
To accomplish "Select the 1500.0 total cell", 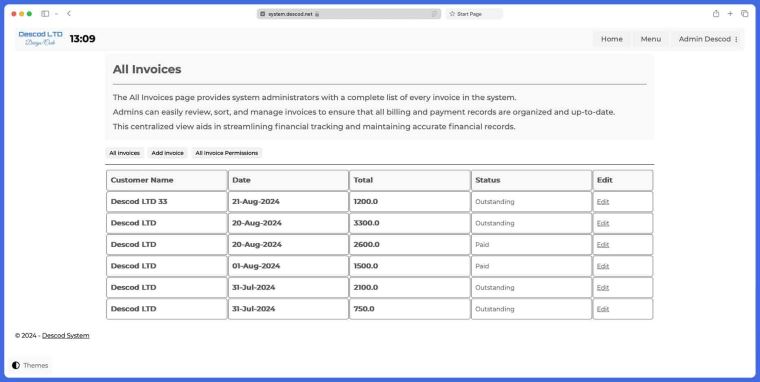I will click(410, 266).
